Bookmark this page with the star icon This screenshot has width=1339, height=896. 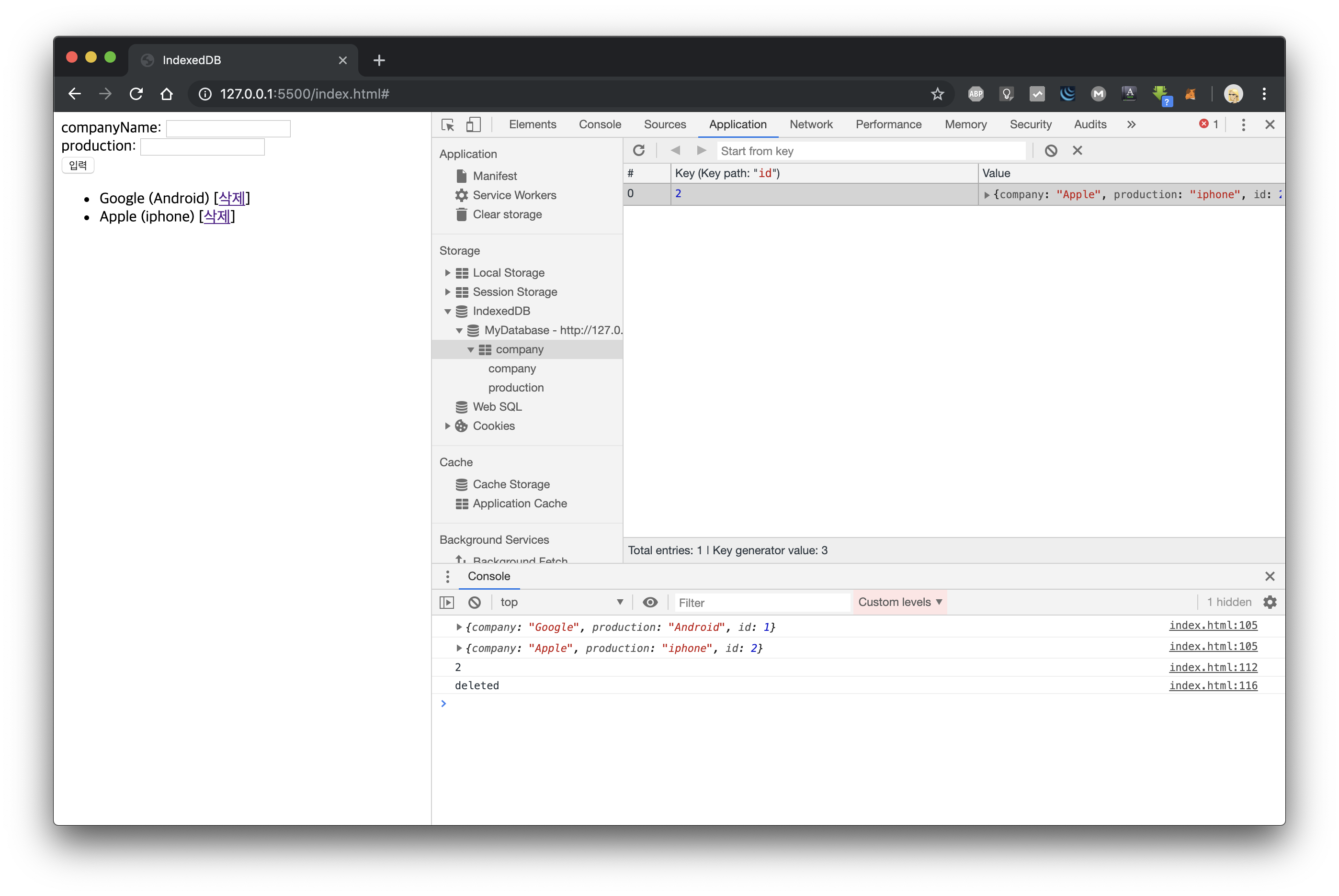point(937,94)
